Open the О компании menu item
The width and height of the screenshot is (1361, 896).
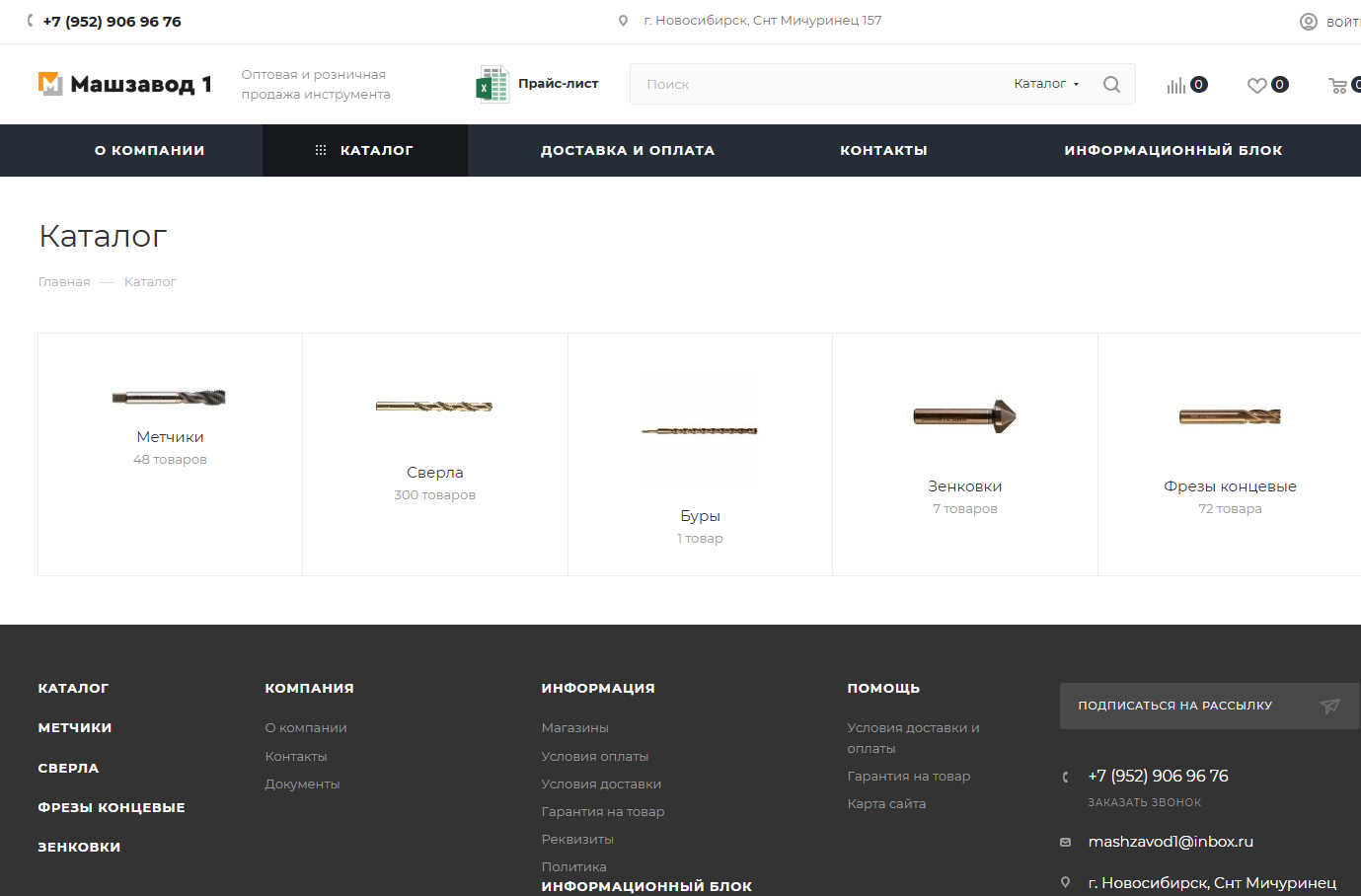[x=150, y=151]
